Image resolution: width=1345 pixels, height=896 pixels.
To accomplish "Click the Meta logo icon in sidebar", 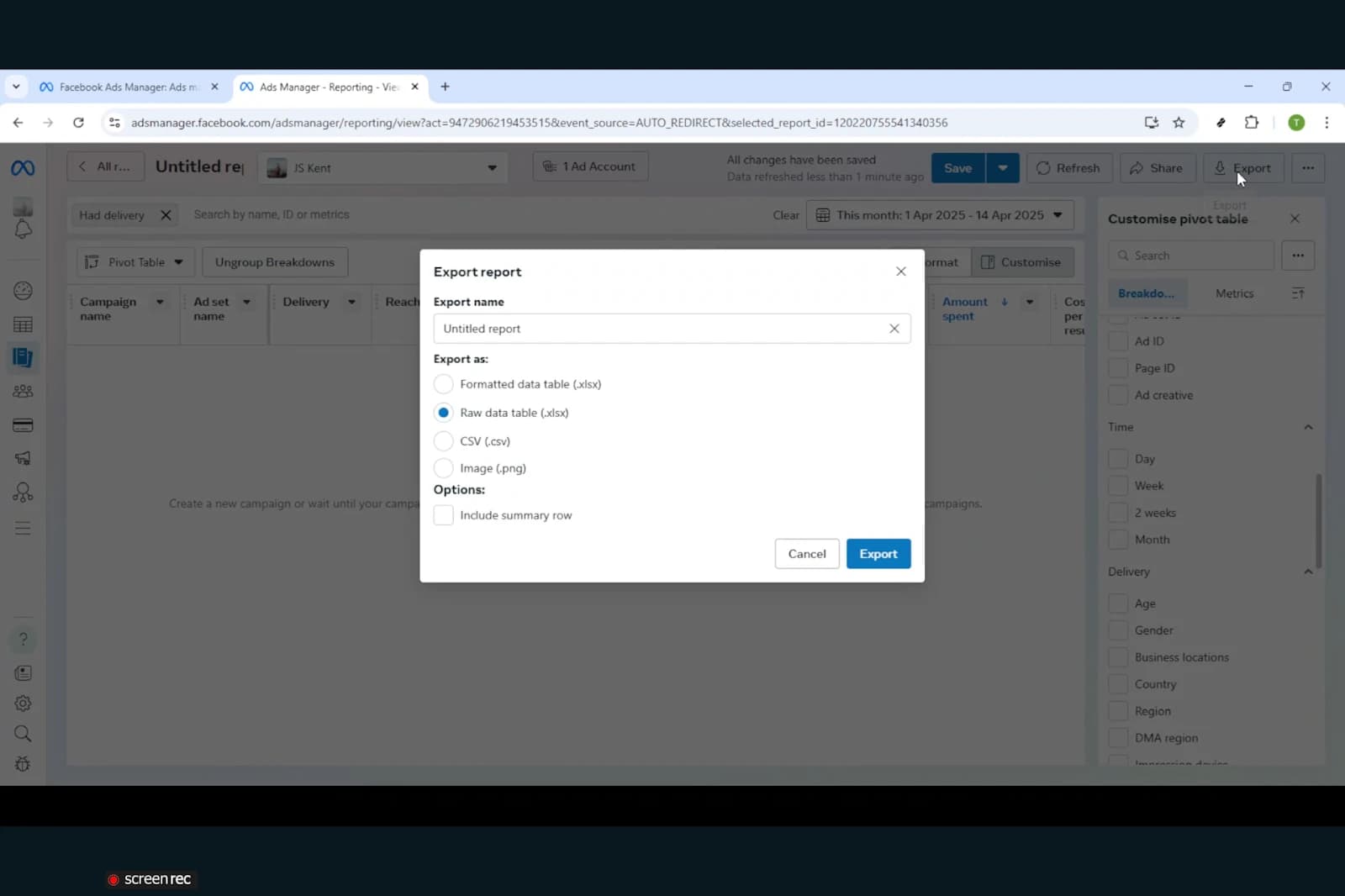I will tap(23, 168).
